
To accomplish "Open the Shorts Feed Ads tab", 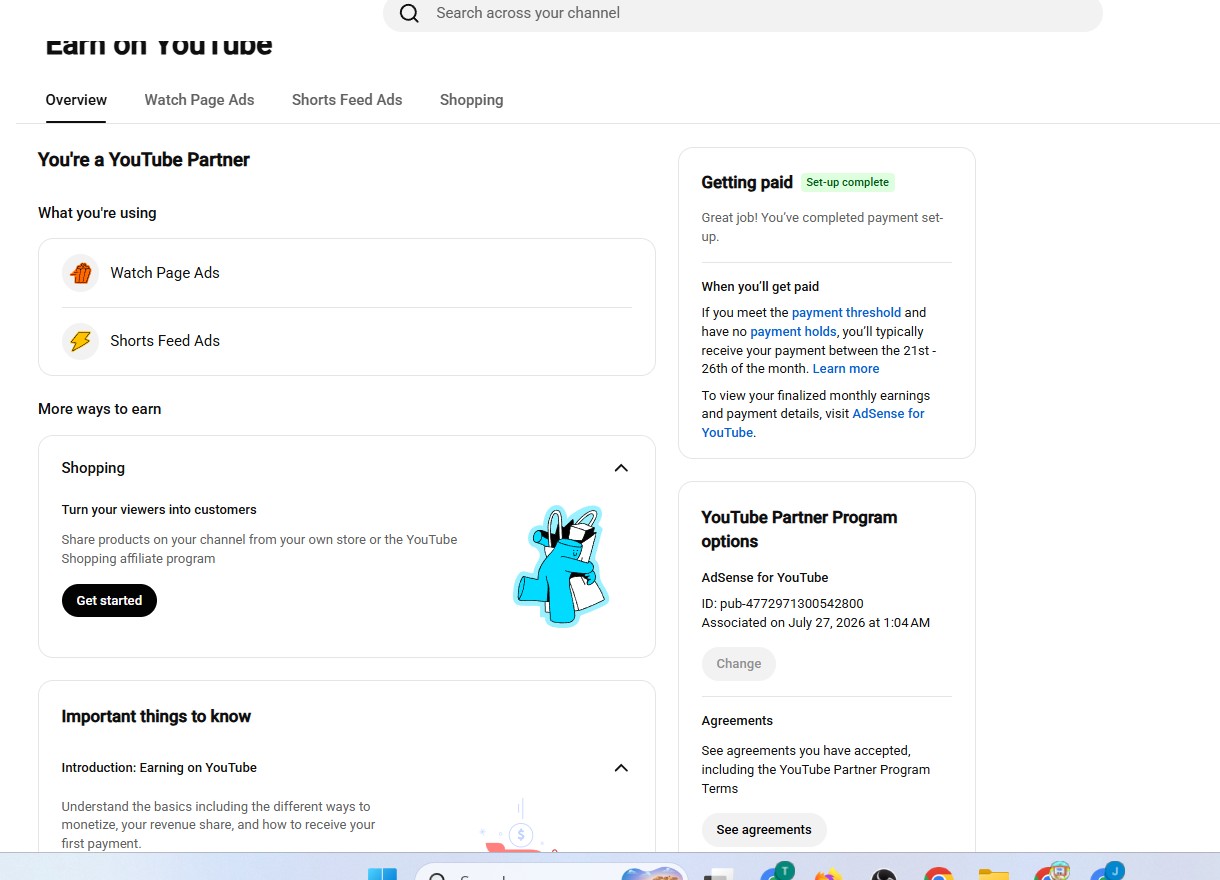I will (x=347, y=100).
